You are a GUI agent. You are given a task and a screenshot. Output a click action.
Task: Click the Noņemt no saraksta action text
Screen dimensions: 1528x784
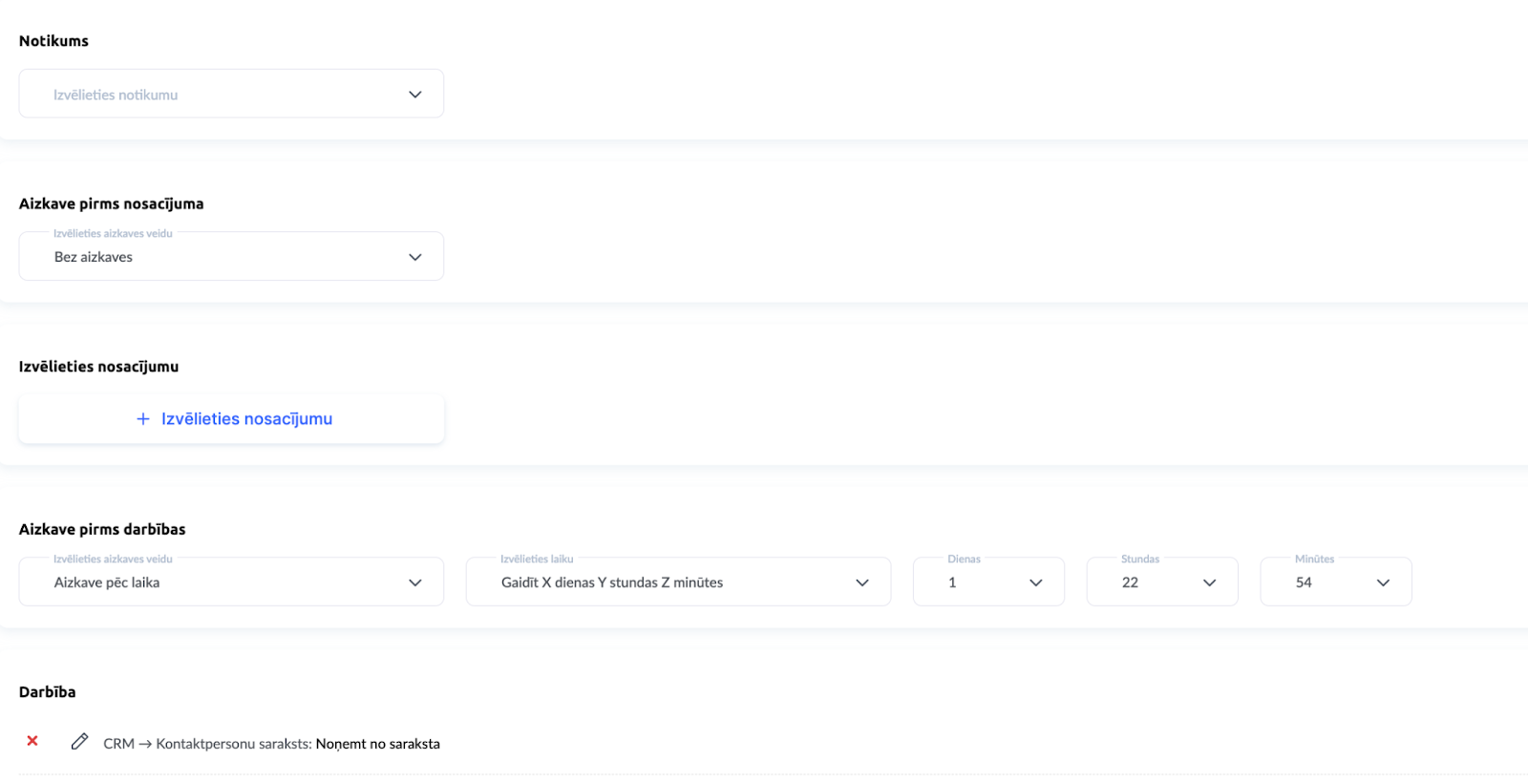coord(378,744)
